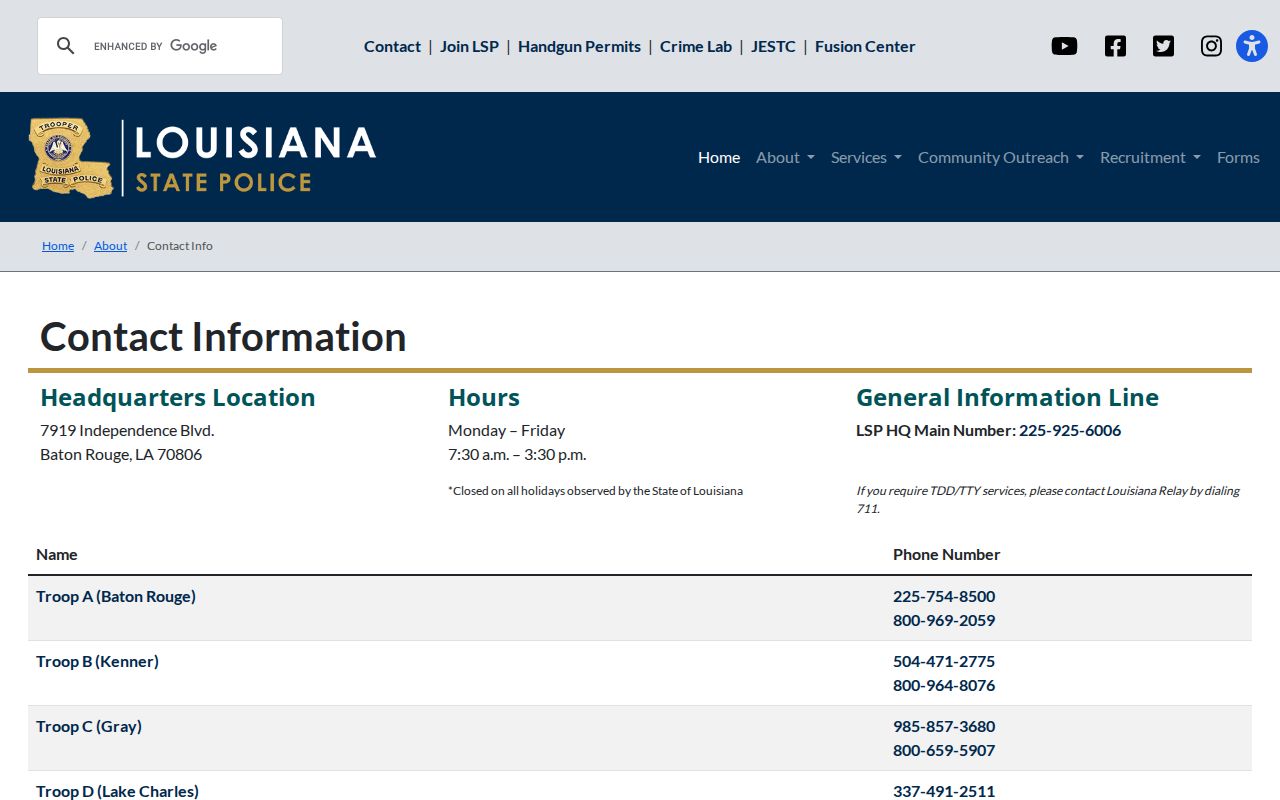Click Troop B toll-free 800-964-8076

tap(944, 686)
